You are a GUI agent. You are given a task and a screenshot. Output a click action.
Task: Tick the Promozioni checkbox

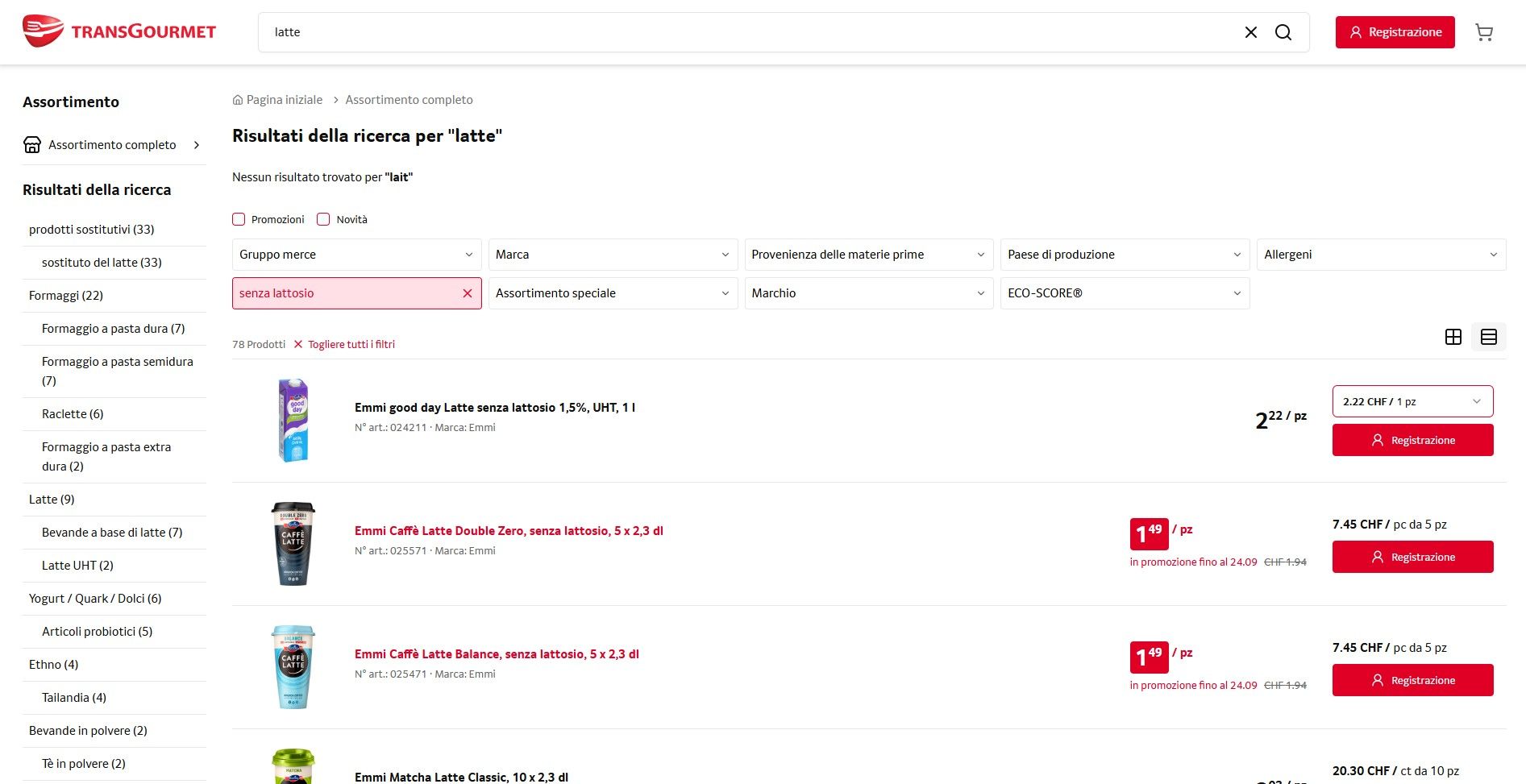pyautogui.click(x=239, y=219)
